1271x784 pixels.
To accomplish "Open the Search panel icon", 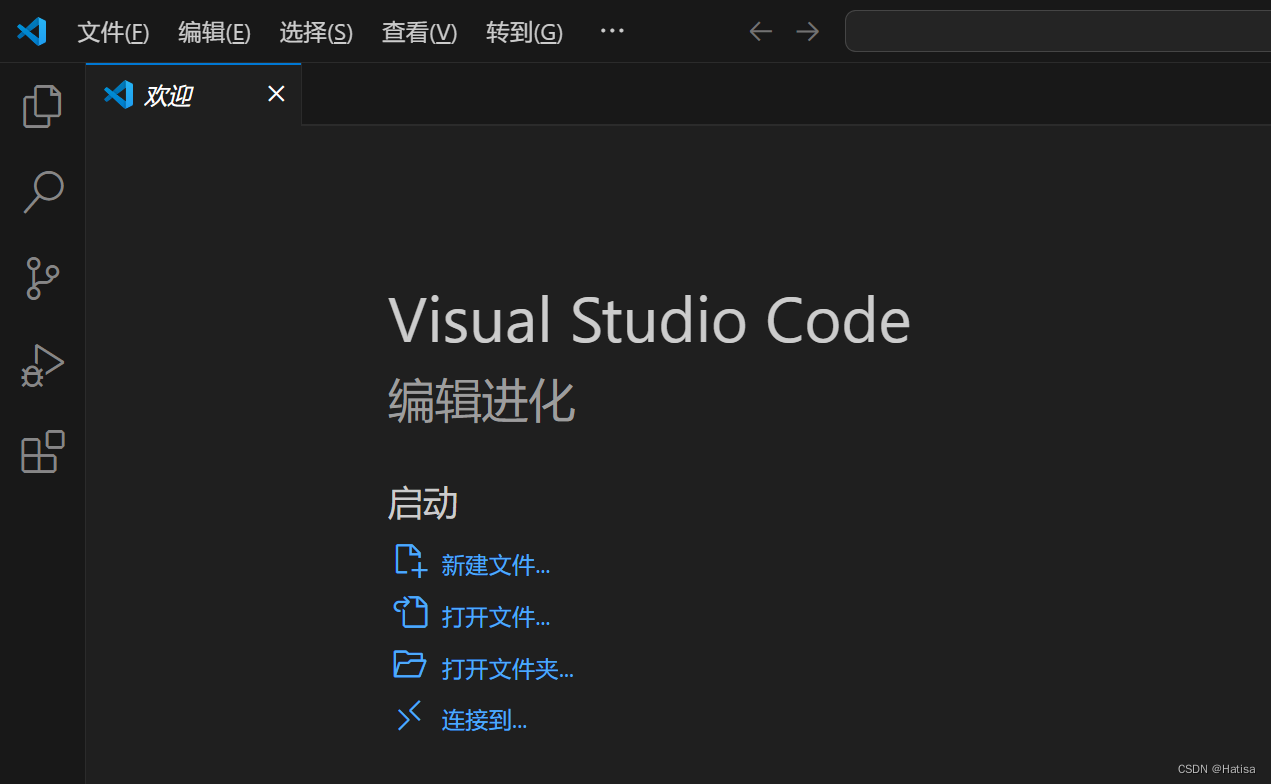I will 41,191.
